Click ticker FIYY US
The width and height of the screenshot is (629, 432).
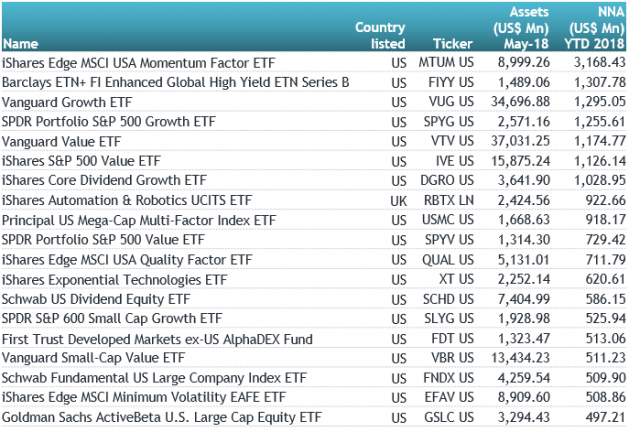point(449,83)
